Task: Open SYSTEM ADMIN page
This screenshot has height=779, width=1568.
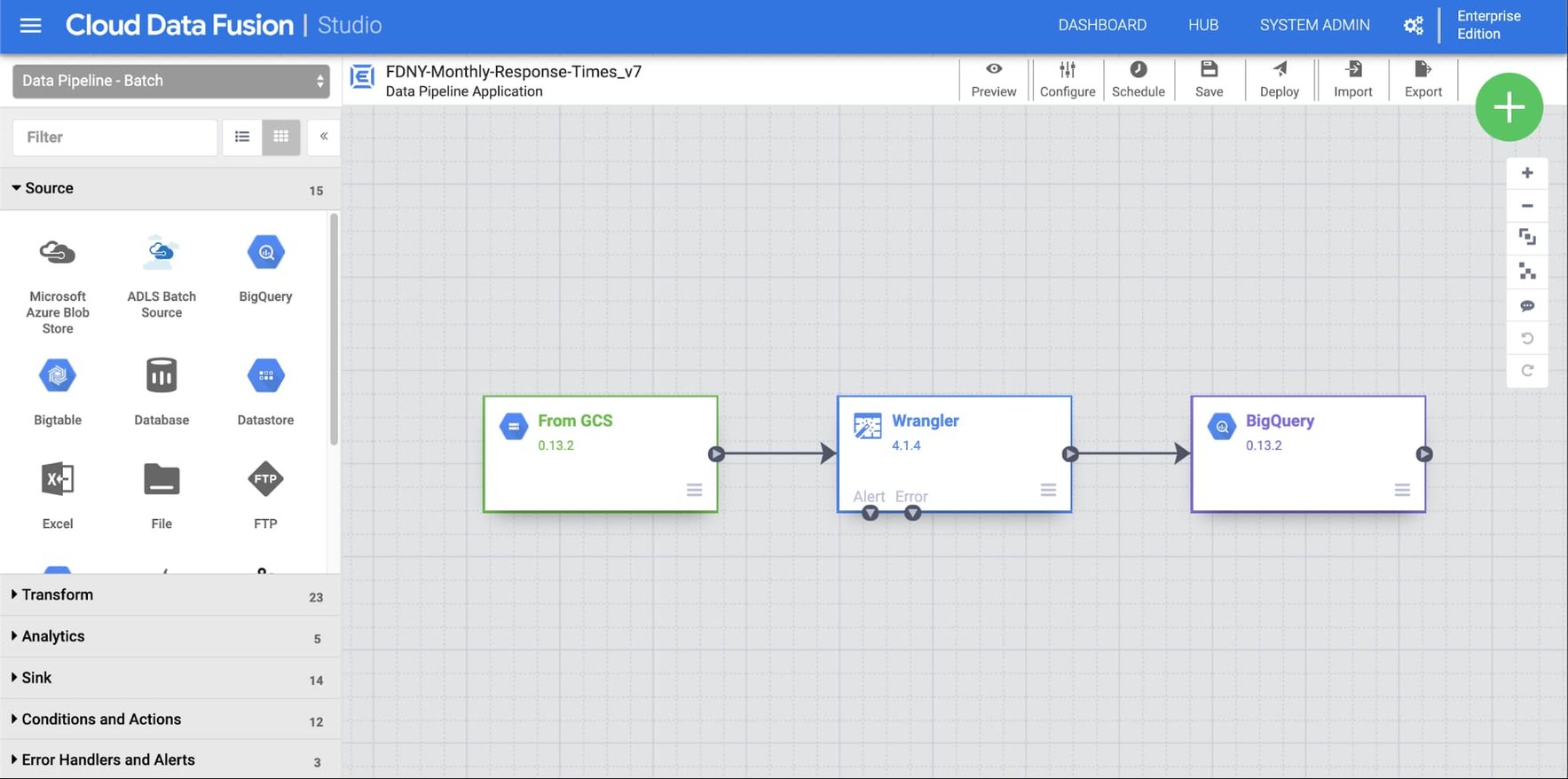Action: tap(1314, 25)
